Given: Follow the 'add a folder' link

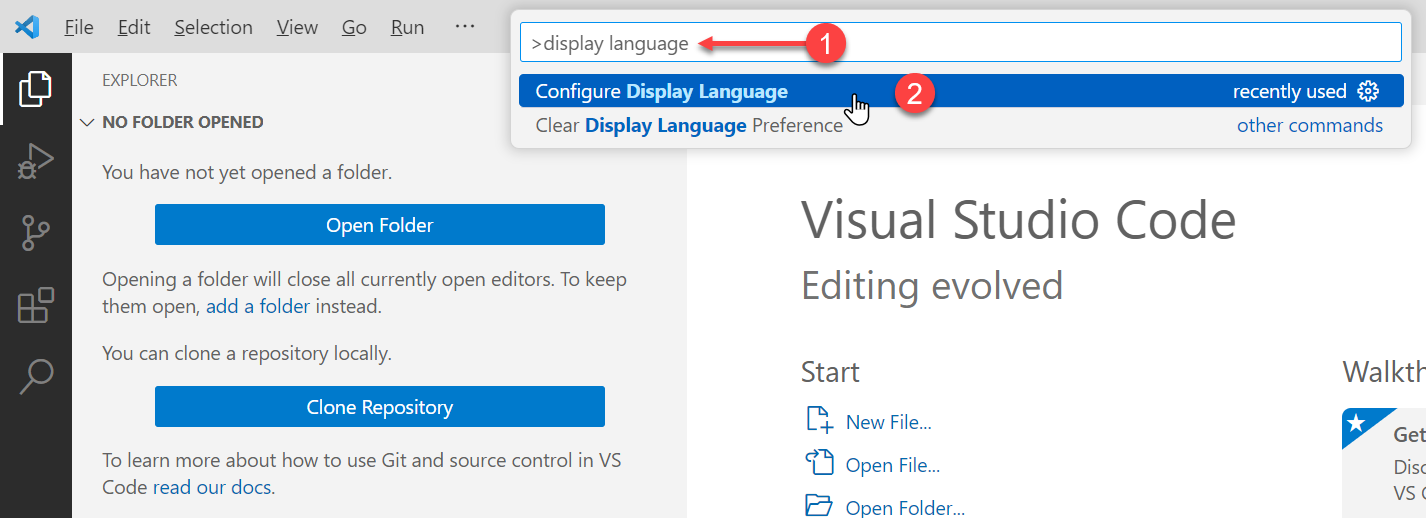Looking at the screenshot, I should (x=258, y=307).
